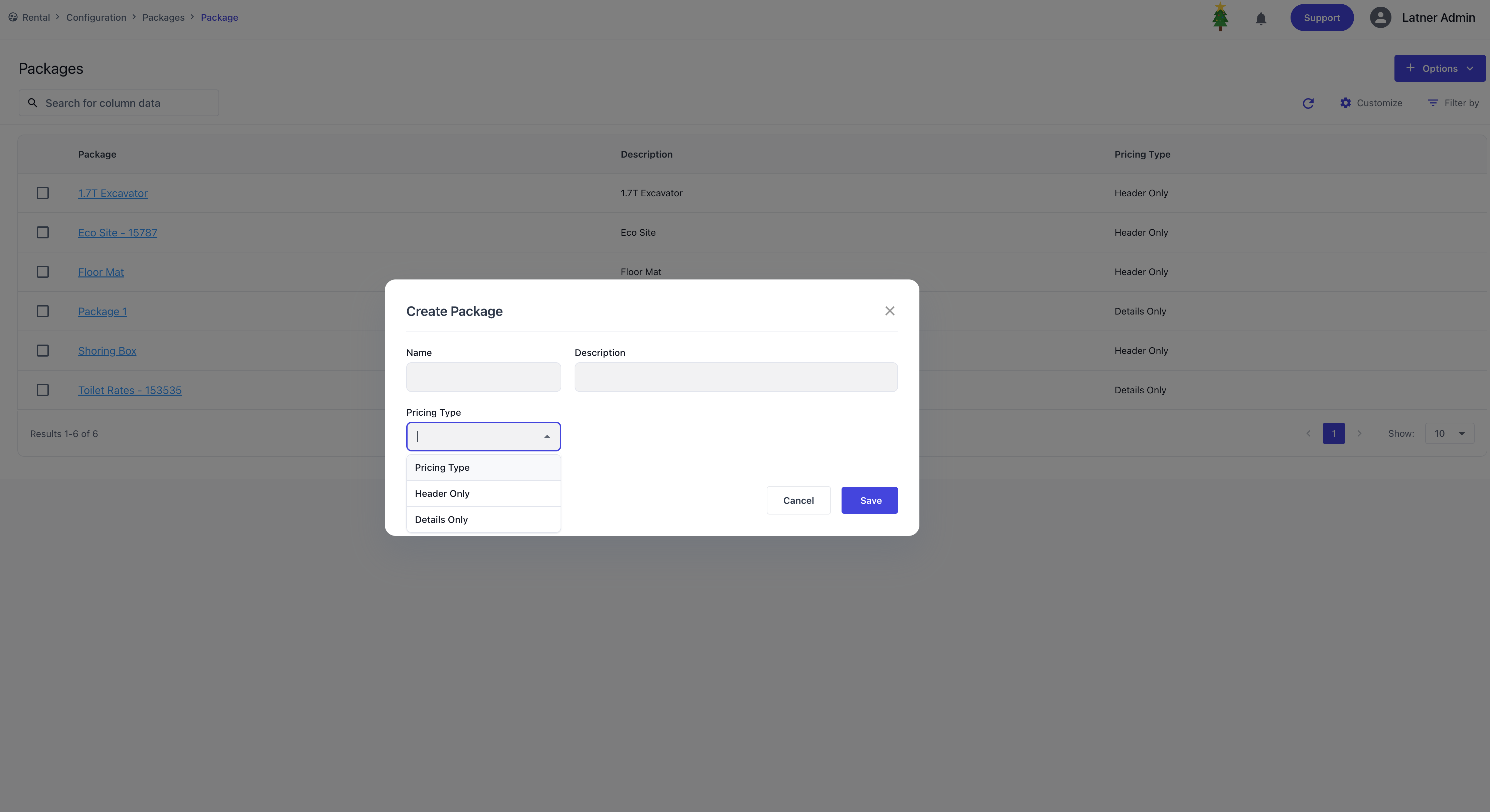The image size is (1490, 812).
Task: Click the notification bell icon
Action: 1261,18
